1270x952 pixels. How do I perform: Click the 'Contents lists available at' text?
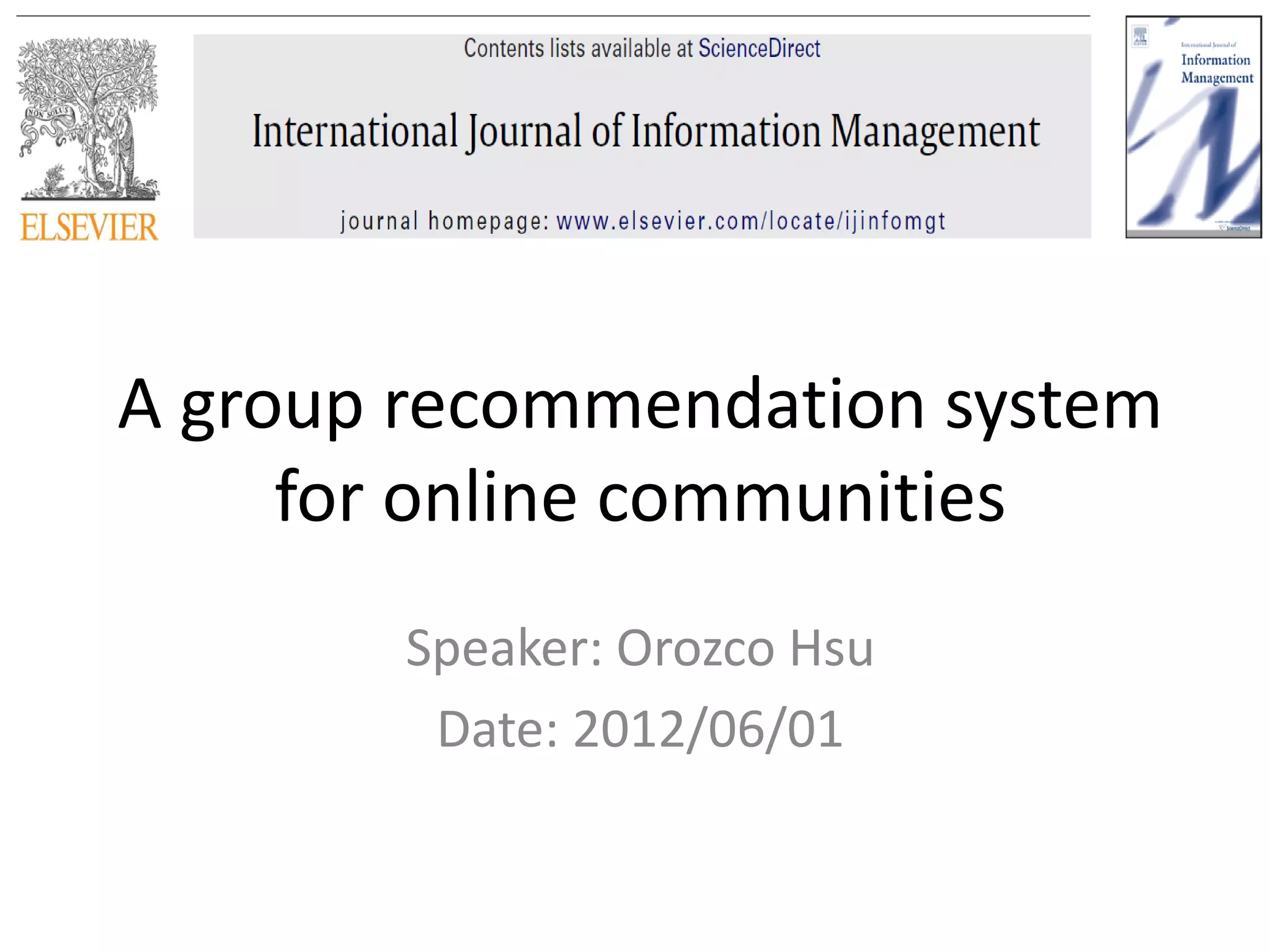[x=578, y=48]
